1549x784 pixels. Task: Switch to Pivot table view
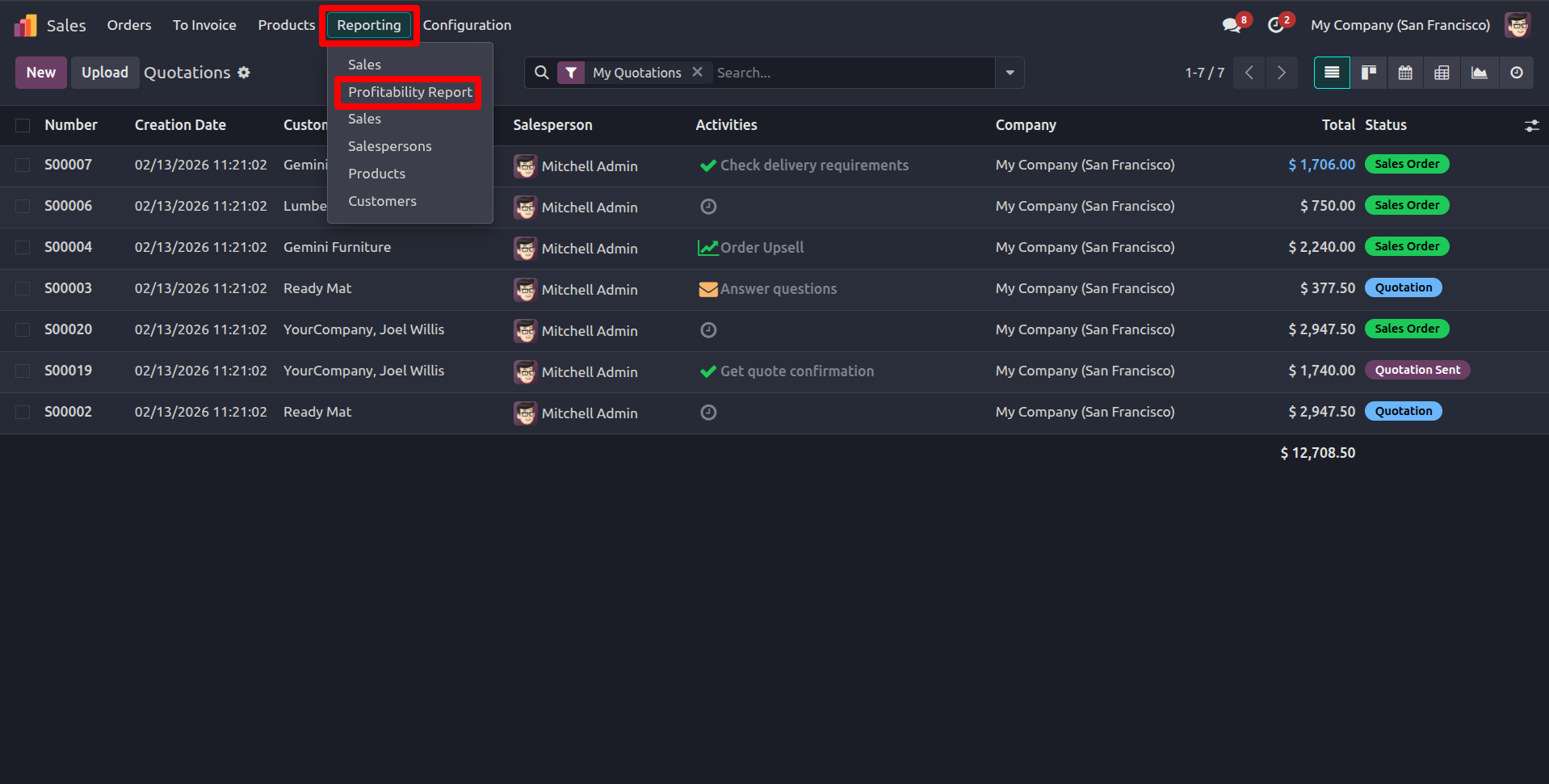pyautogui.click(x=1442, y=73)
